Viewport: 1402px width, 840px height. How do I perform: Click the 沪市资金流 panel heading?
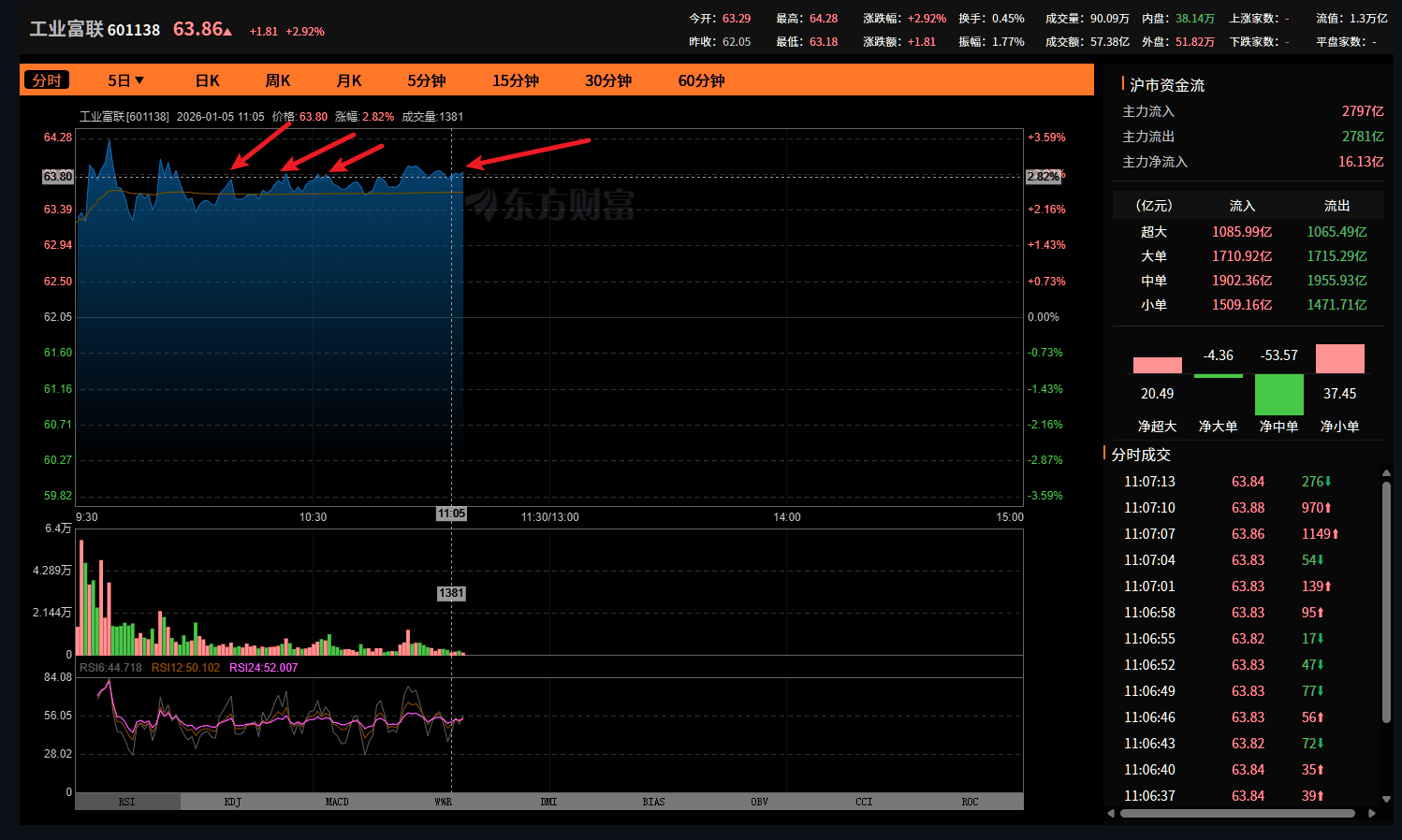[1167, 85]
